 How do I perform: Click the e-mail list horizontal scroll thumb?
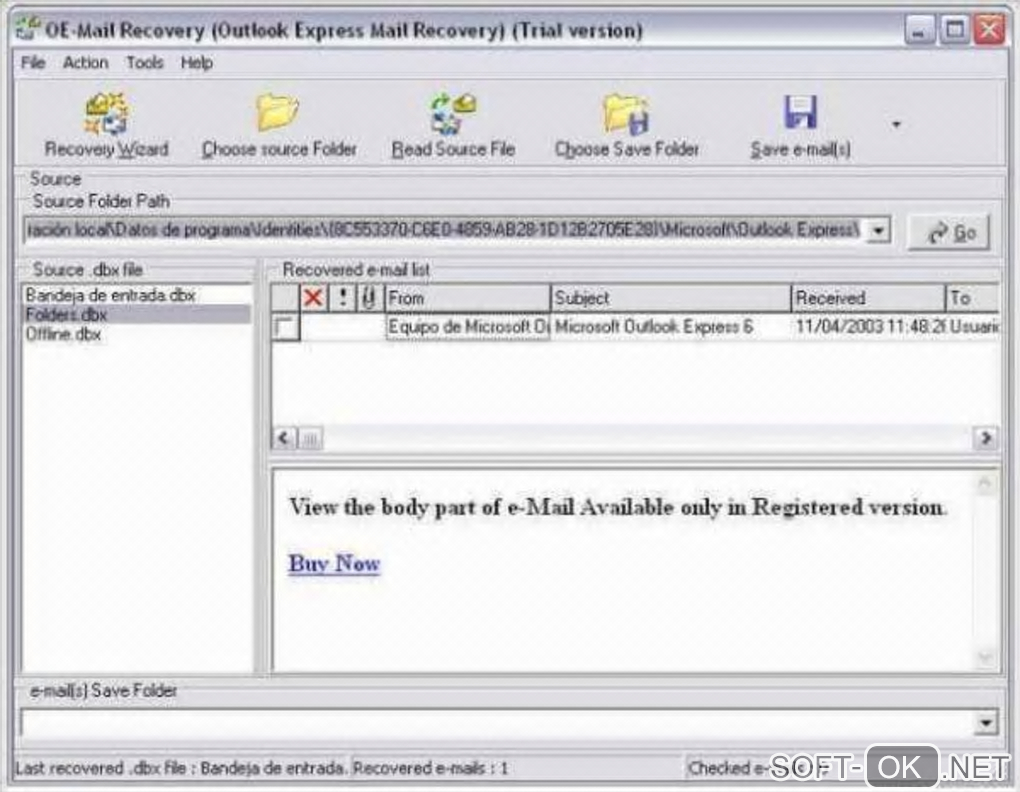coord(310,438)
